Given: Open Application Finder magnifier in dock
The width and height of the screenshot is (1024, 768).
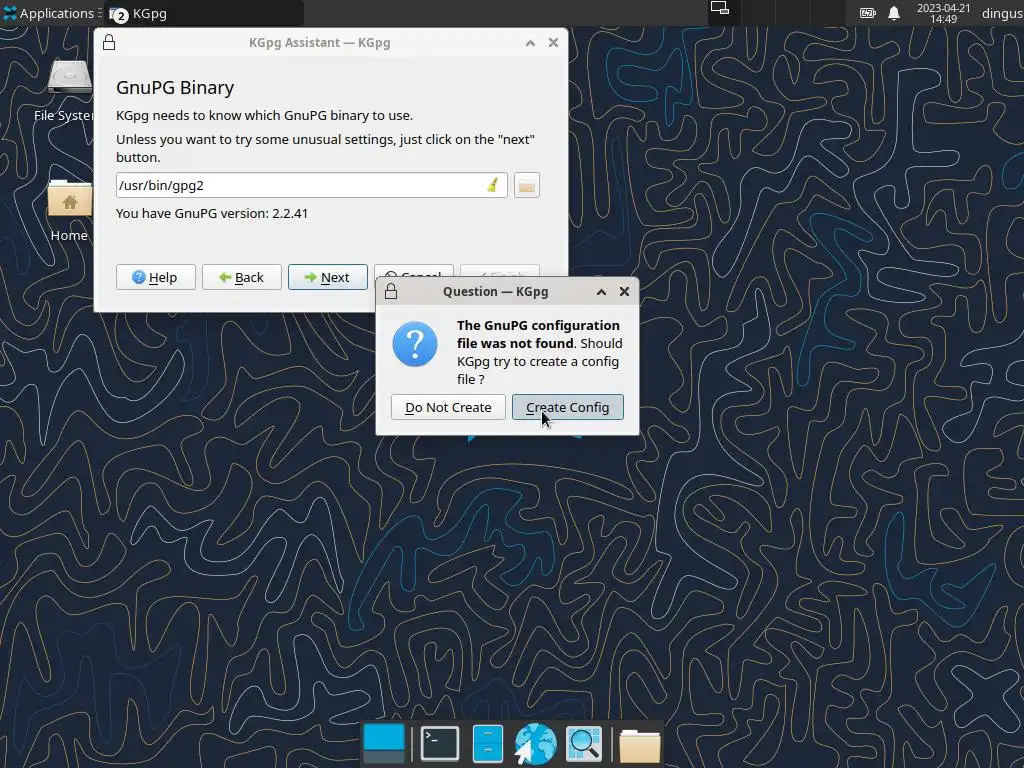Looking at the screenshot, I should 584,743.
